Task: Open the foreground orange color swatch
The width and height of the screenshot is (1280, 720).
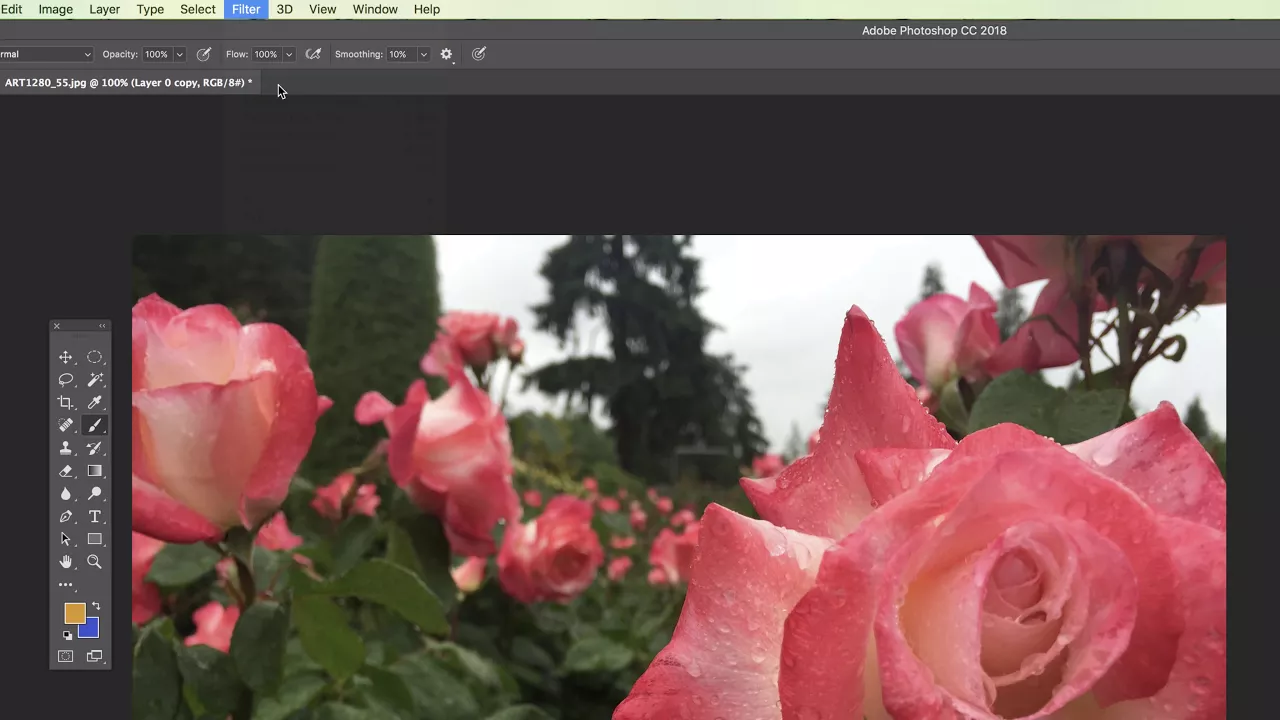Action: click(x=75, y=613)
